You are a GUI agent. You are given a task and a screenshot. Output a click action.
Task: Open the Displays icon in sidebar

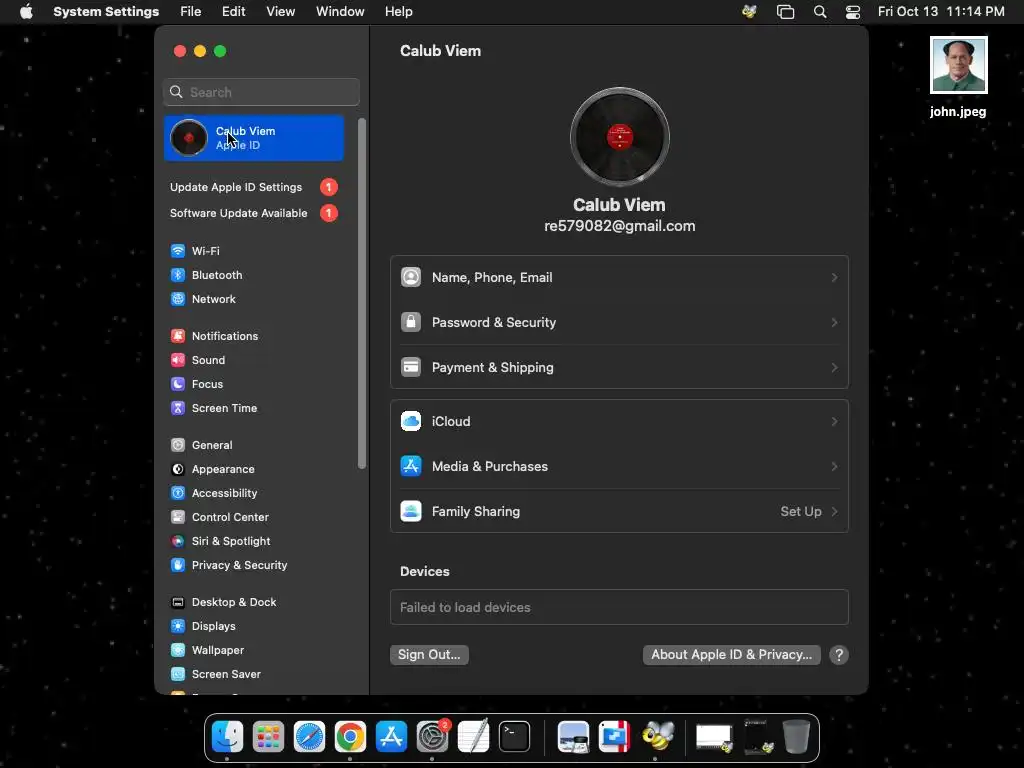(x=178, y=626)
